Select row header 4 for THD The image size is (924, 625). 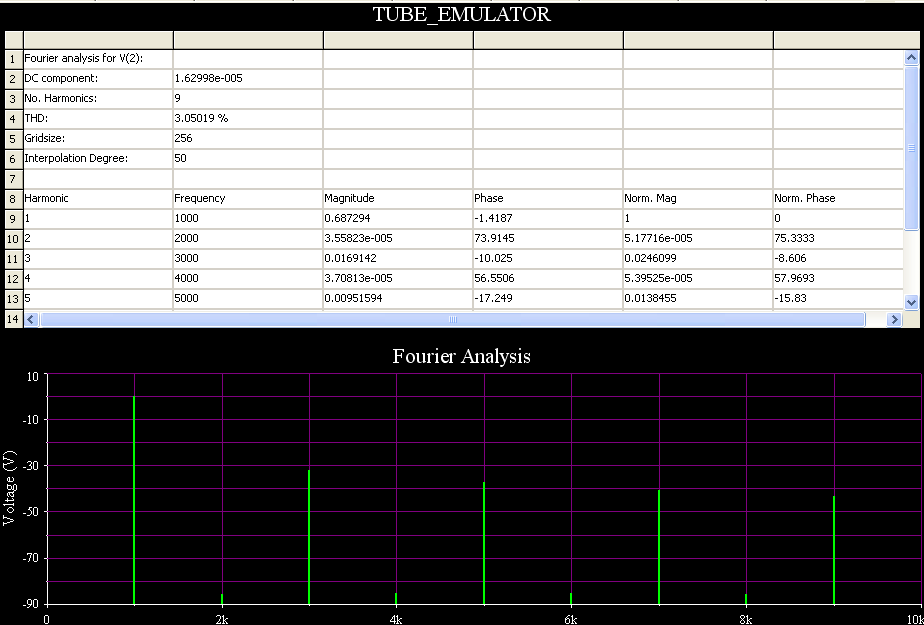(14, 118)
